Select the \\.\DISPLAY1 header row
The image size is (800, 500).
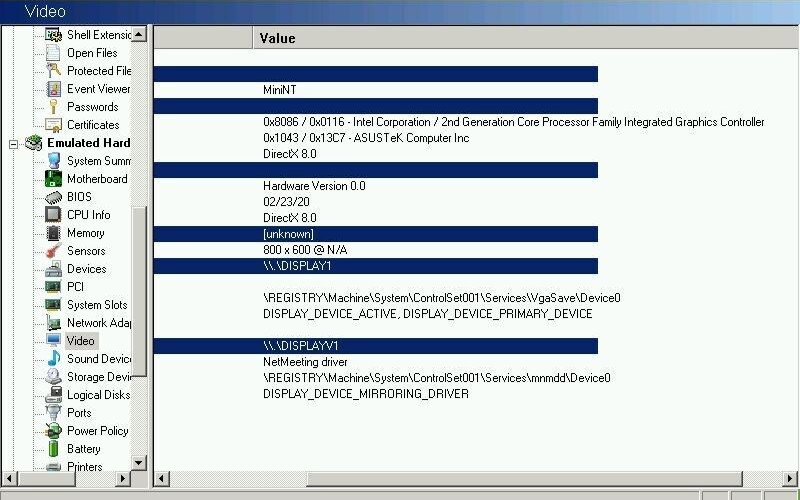tap(376, 266)
